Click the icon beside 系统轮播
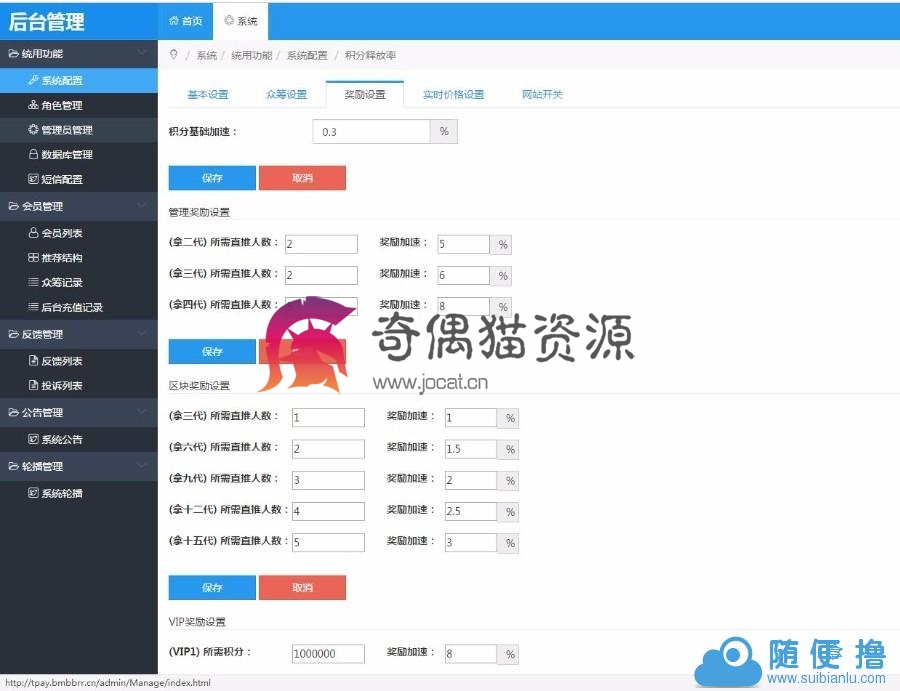 click(33, 492)
